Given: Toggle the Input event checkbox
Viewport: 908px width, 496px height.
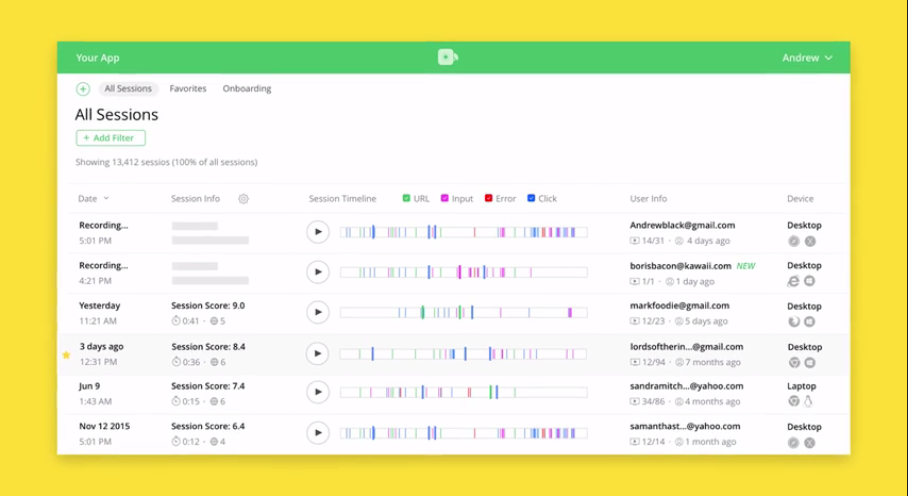Looking at the screenshot, I should click(x=445, y=199).
